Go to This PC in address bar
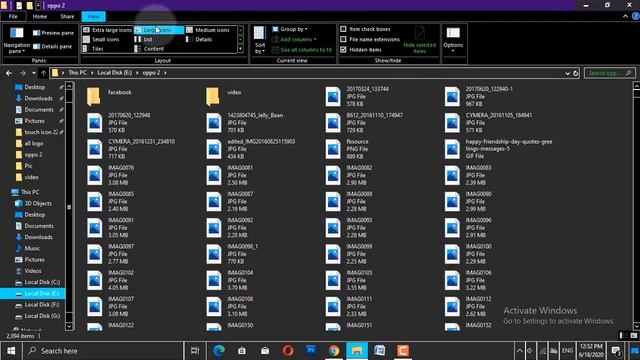This screenshot has height=360, width=640. coord(77,73)
